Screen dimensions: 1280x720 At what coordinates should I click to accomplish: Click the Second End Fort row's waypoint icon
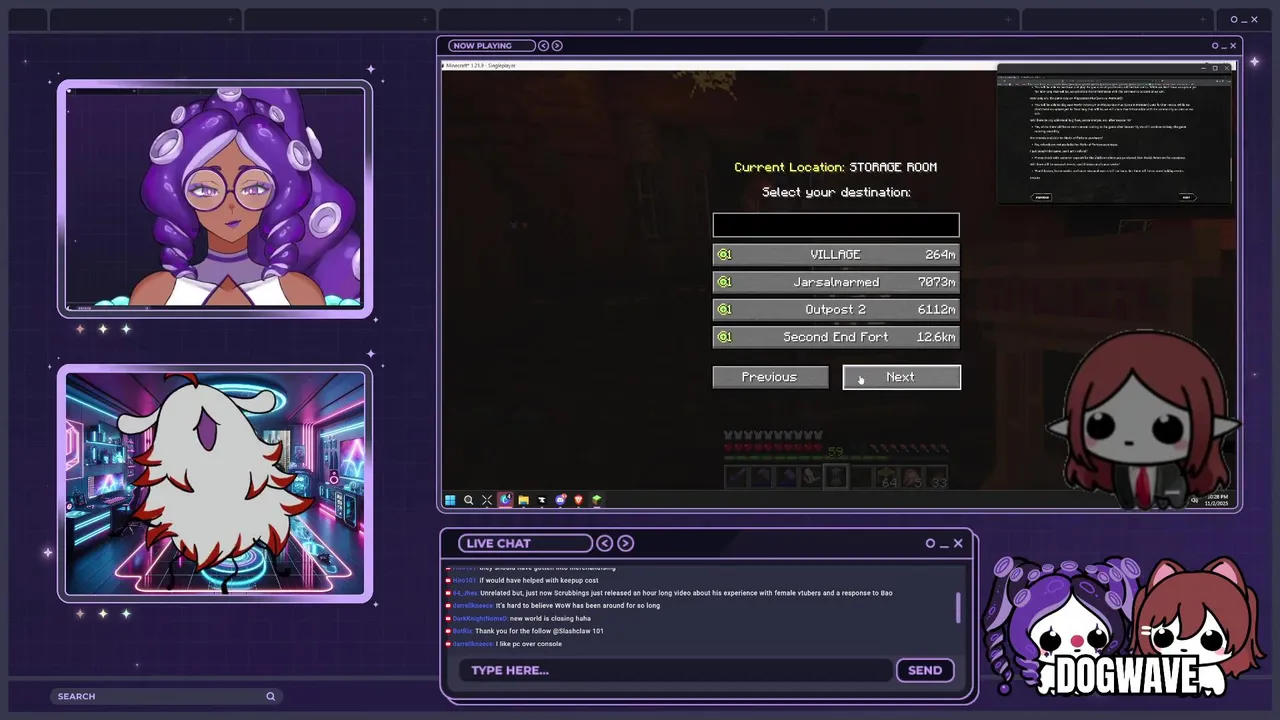[724, 337]
